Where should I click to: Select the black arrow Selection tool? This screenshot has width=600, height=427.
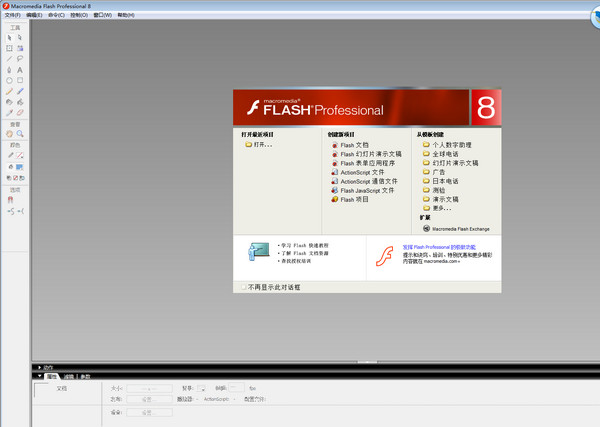point(9,37)
